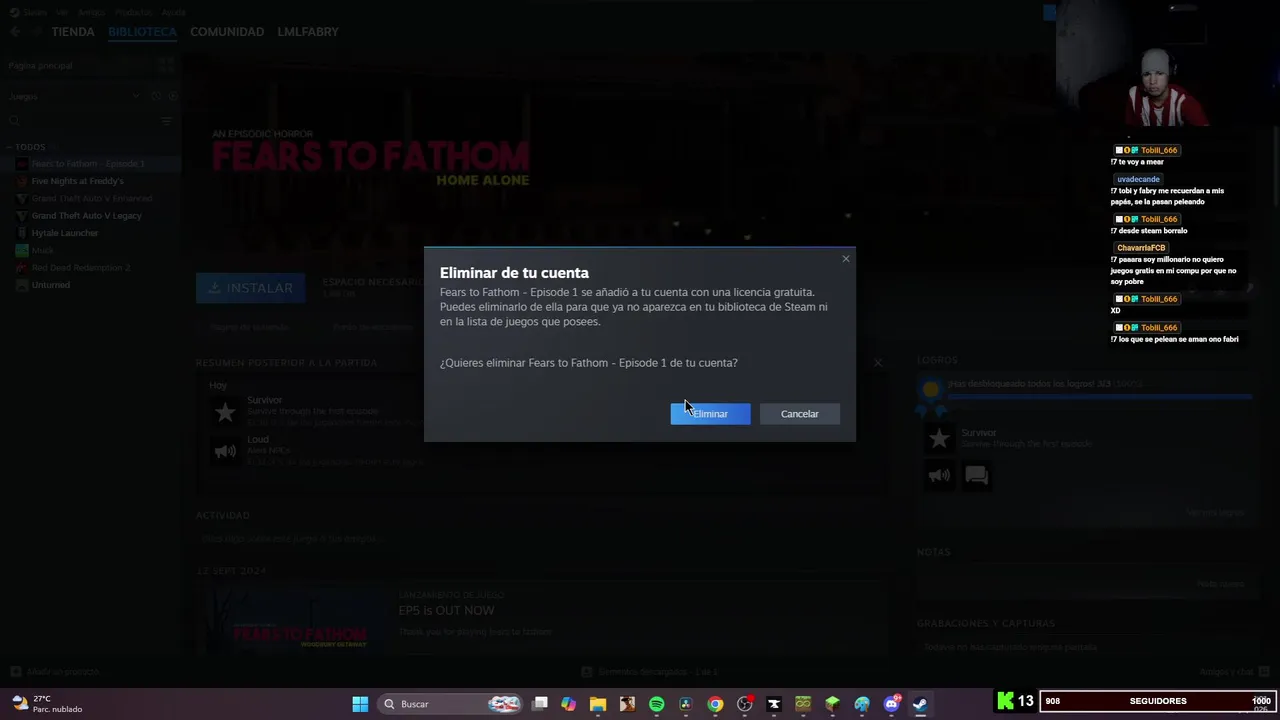Open the Ver menu
Image resolution: width=1280 pixels, height=720 pixels.
point(62,12)
